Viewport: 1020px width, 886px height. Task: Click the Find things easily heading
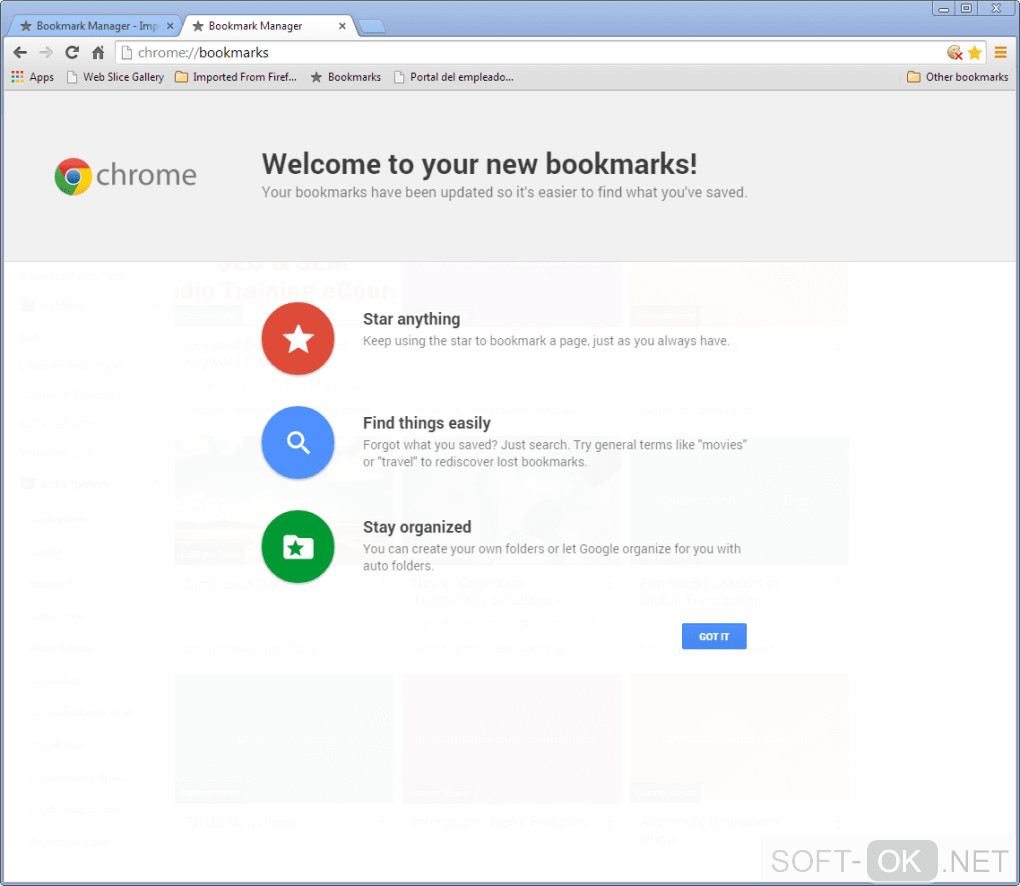pyautogui.click(x=427, y=423)
